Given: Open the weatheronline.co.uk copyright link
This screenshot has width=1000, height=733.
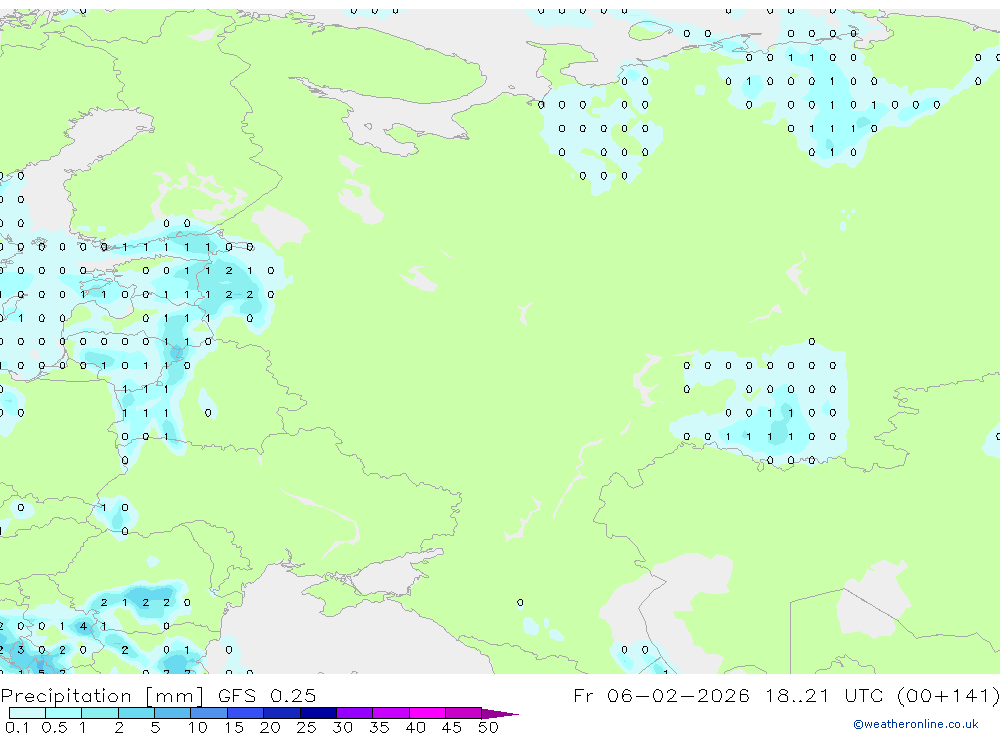Looking at the screenshot, I should pyautogui.click(x=916, y=724).
